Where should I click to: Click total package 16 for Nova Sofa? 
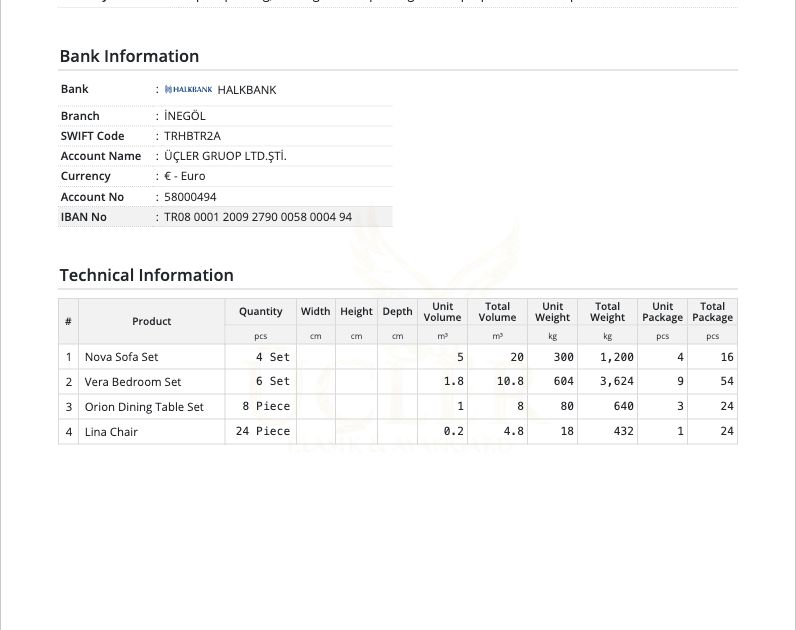pyautogui.click(x=727, y=357)
